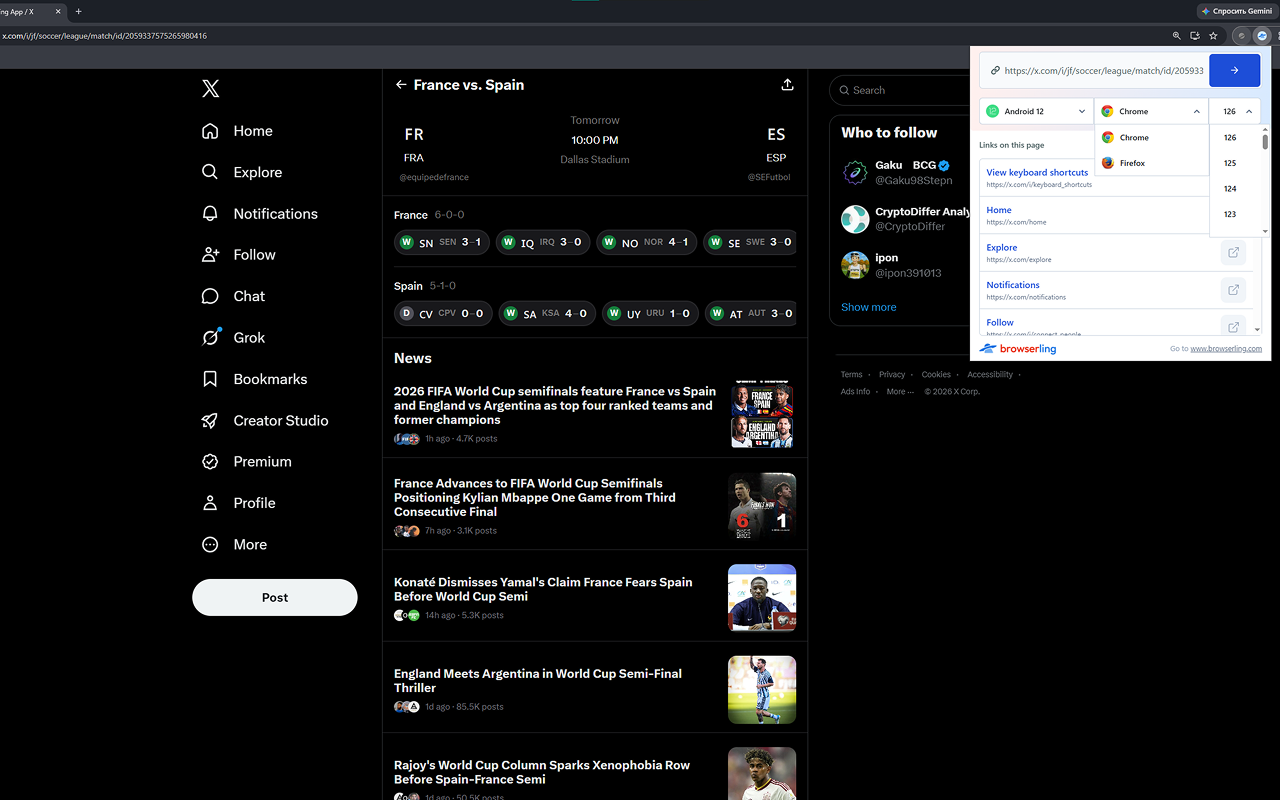Open Explore with magnifier icon
The image size is (1280, 800).
(210, 172)
